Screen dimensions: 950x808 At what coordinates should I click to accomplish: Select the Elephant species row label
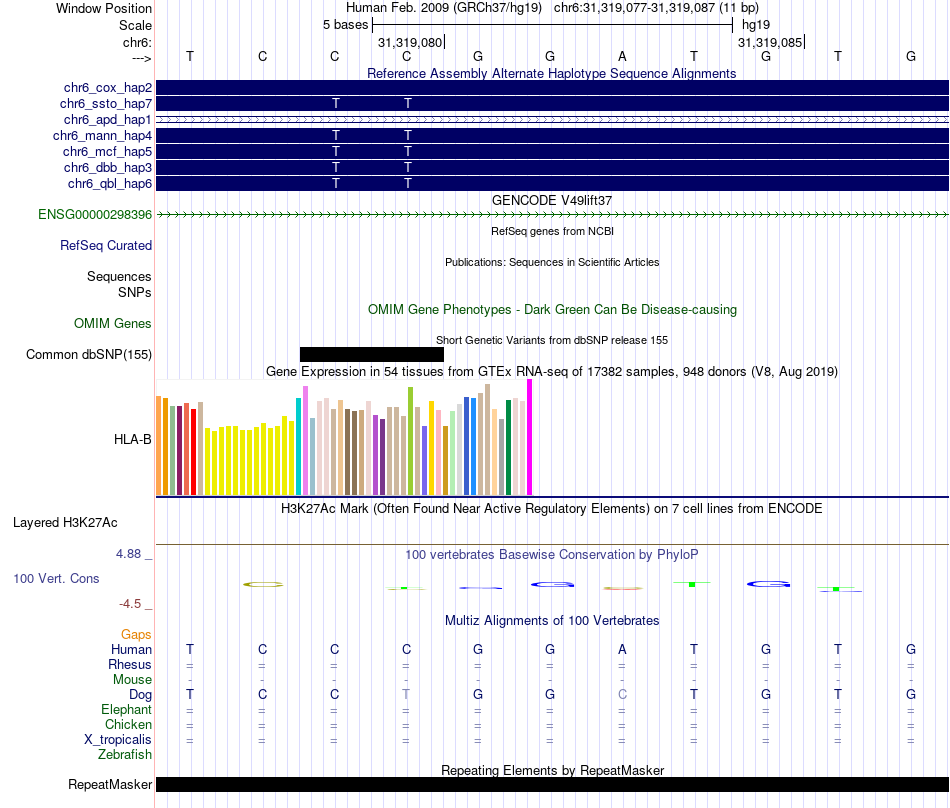127,709
